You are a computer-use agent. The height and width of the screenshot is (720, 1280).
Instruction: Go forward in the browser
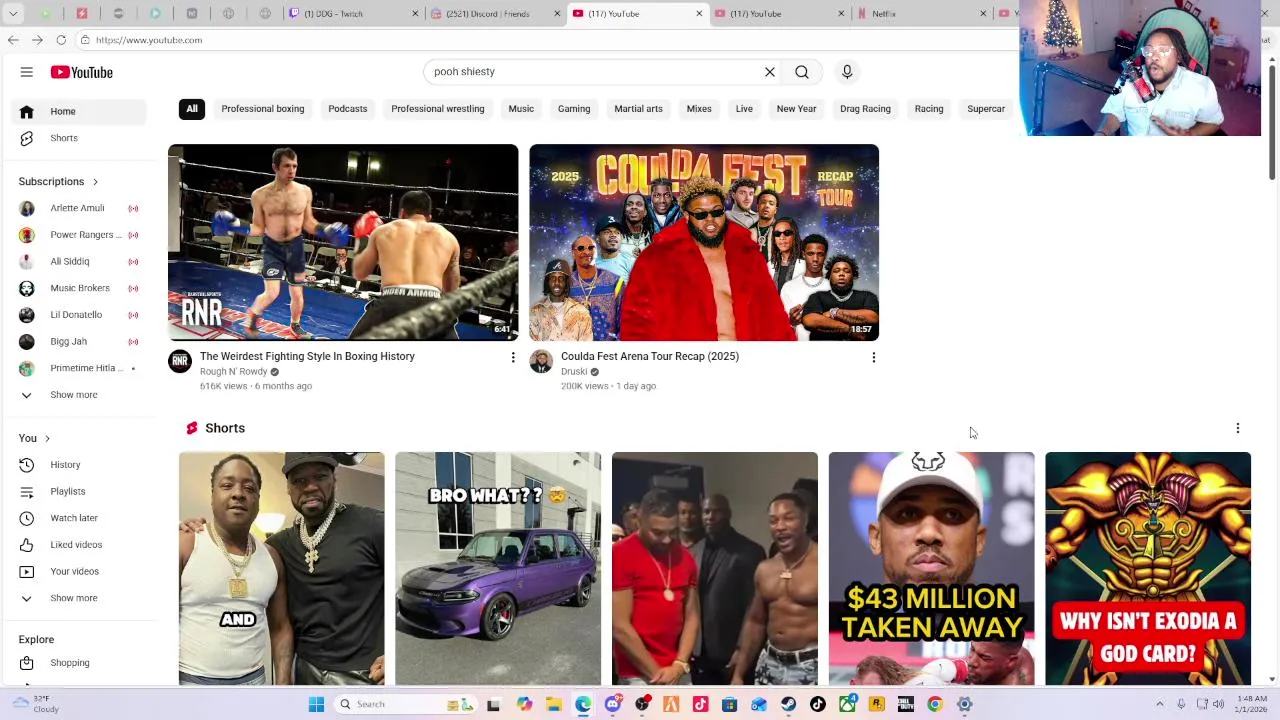37,40
